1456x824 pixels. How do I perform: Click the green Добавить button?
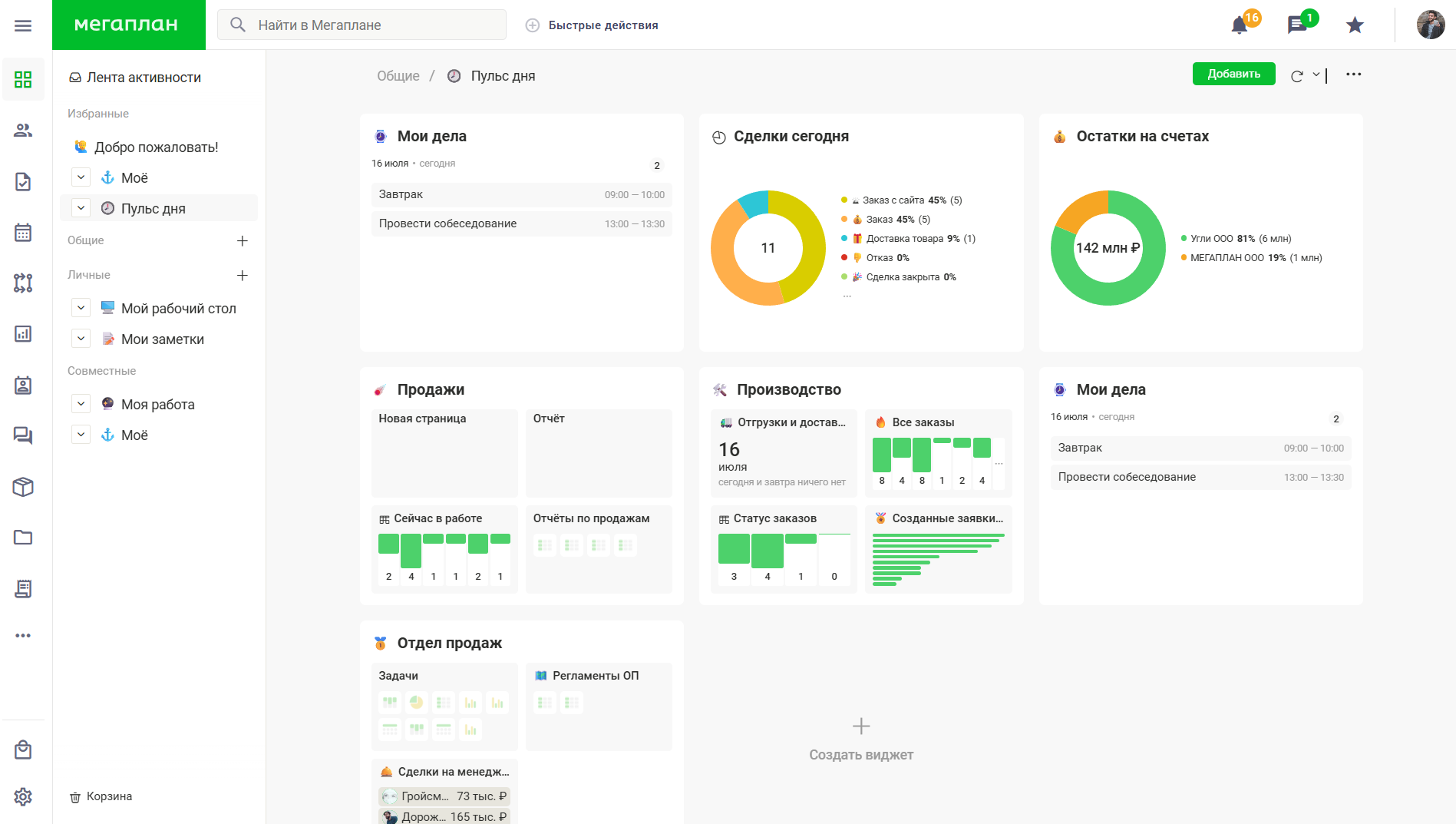click(x=1233, y=74)
